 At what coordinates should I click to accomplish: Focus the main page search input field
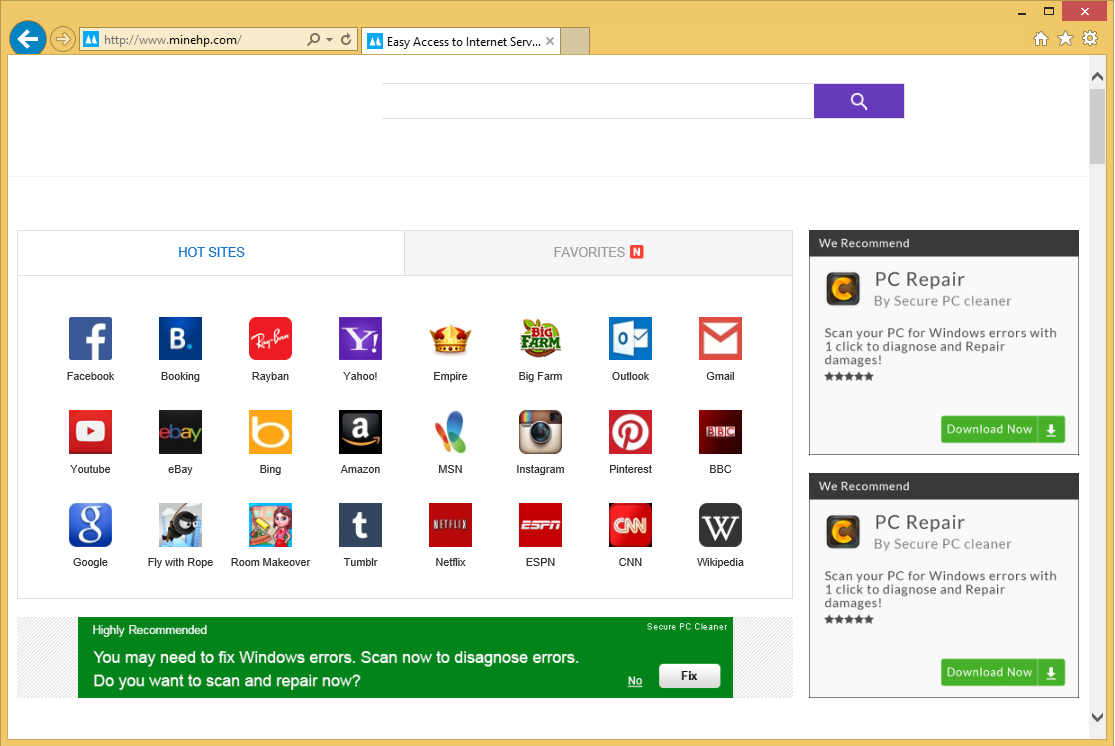597,101
